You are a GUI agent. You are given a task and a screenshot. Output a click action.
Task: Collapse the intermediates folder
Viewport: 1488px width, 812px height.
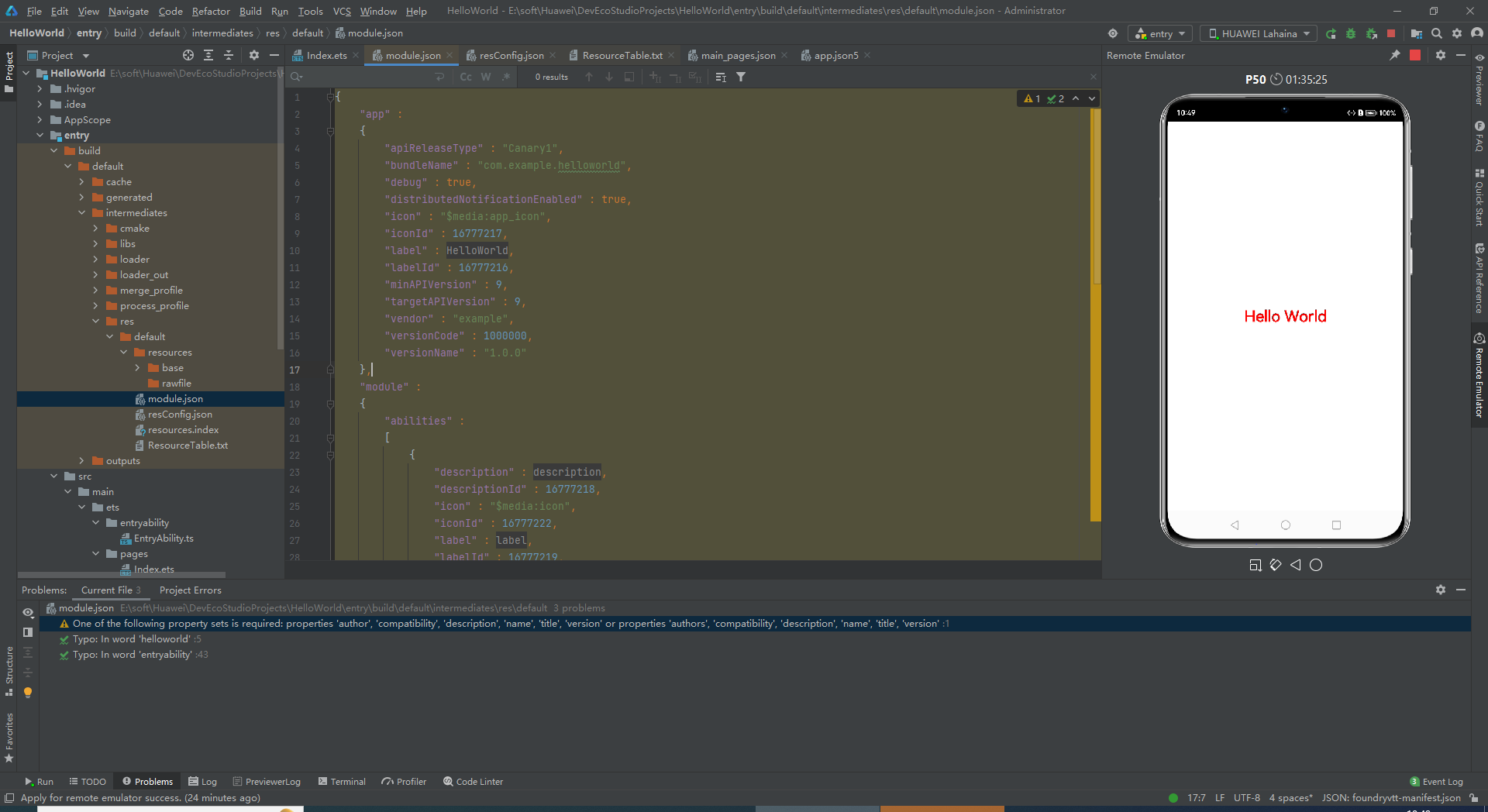[81, 213]
